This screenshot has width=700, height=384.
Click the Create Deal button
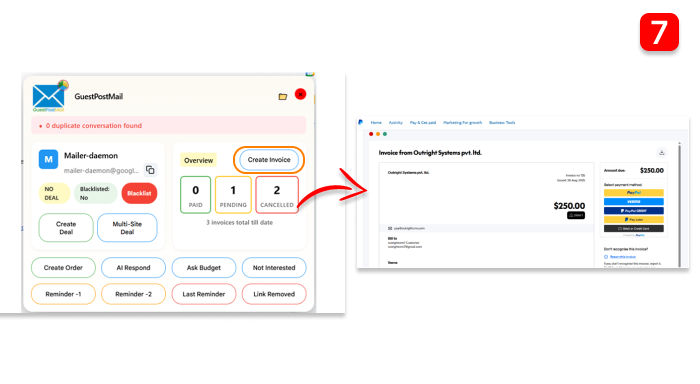point(66,228)
